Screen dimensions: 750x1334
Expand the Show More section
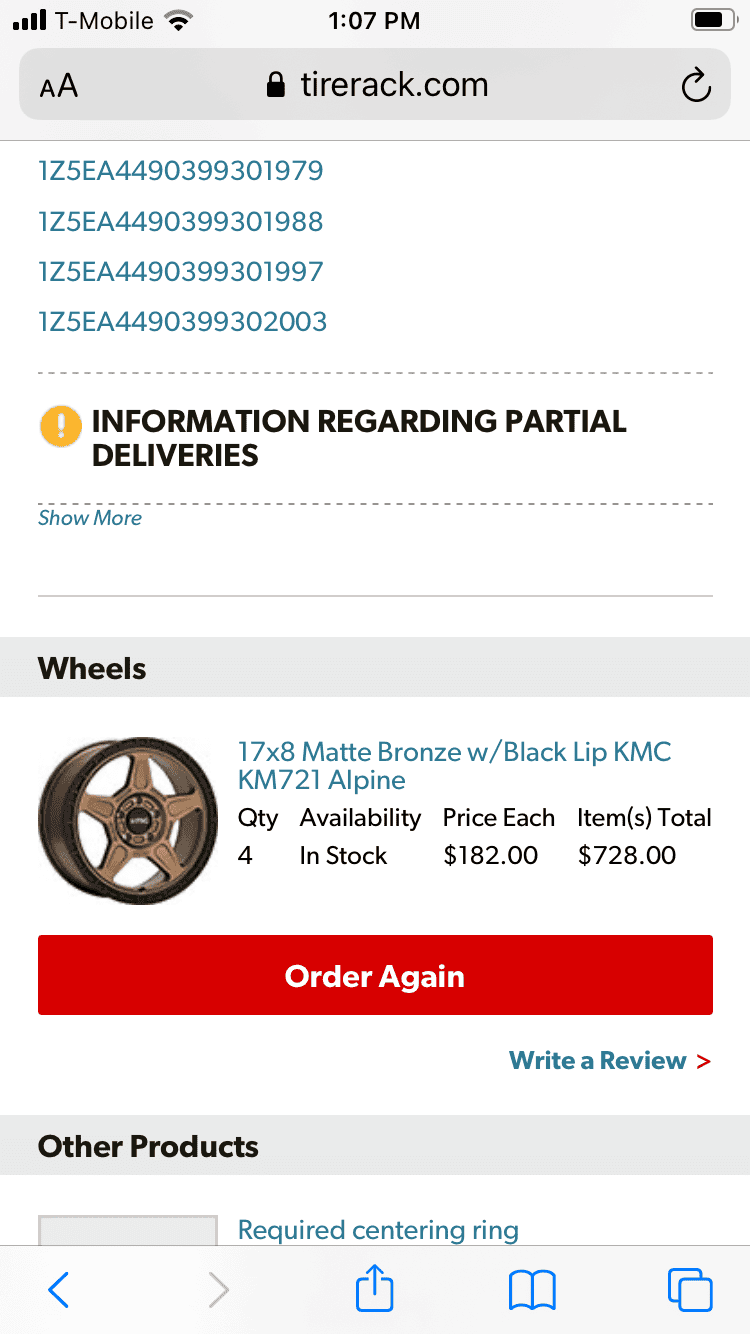[x=90, y=518]
